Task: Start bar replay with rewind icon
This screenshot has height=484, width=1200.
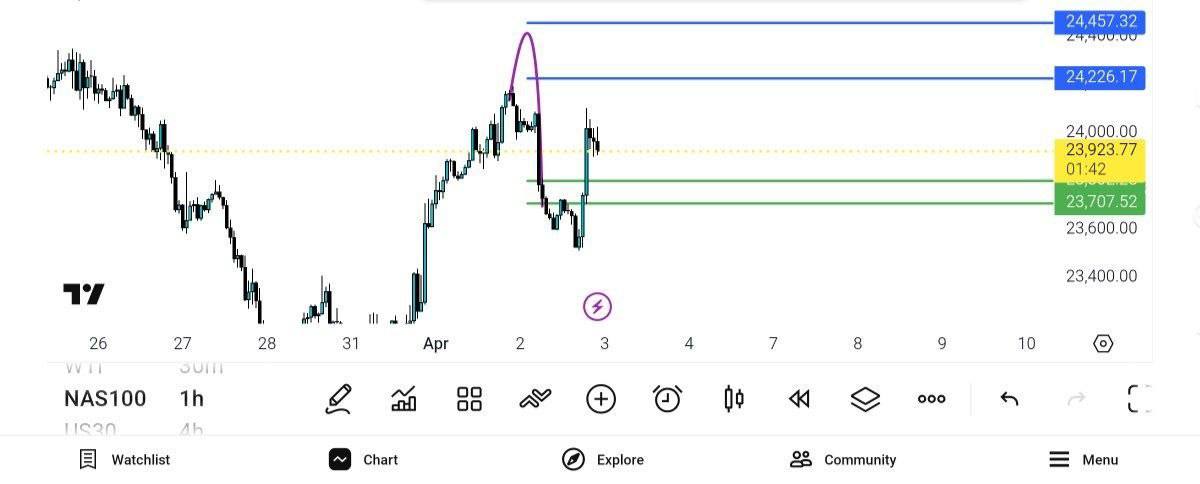Action: click(798, 399)
